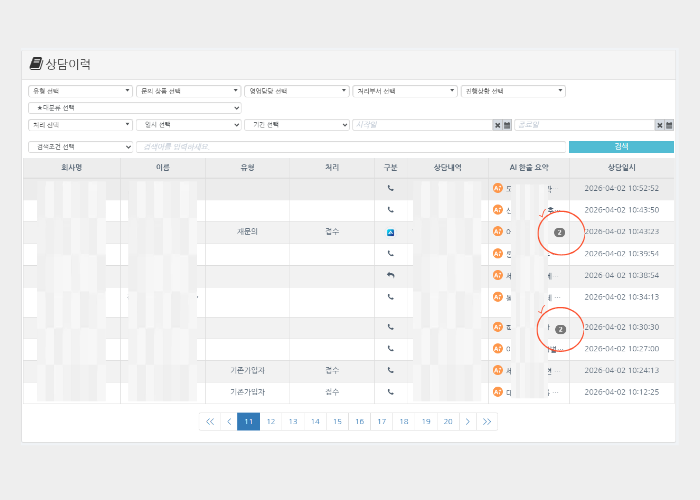Click the orange AI badge in 10:12:25 row
The height and width of the screenshot is (500, 700).
click(x=497, y=392)
